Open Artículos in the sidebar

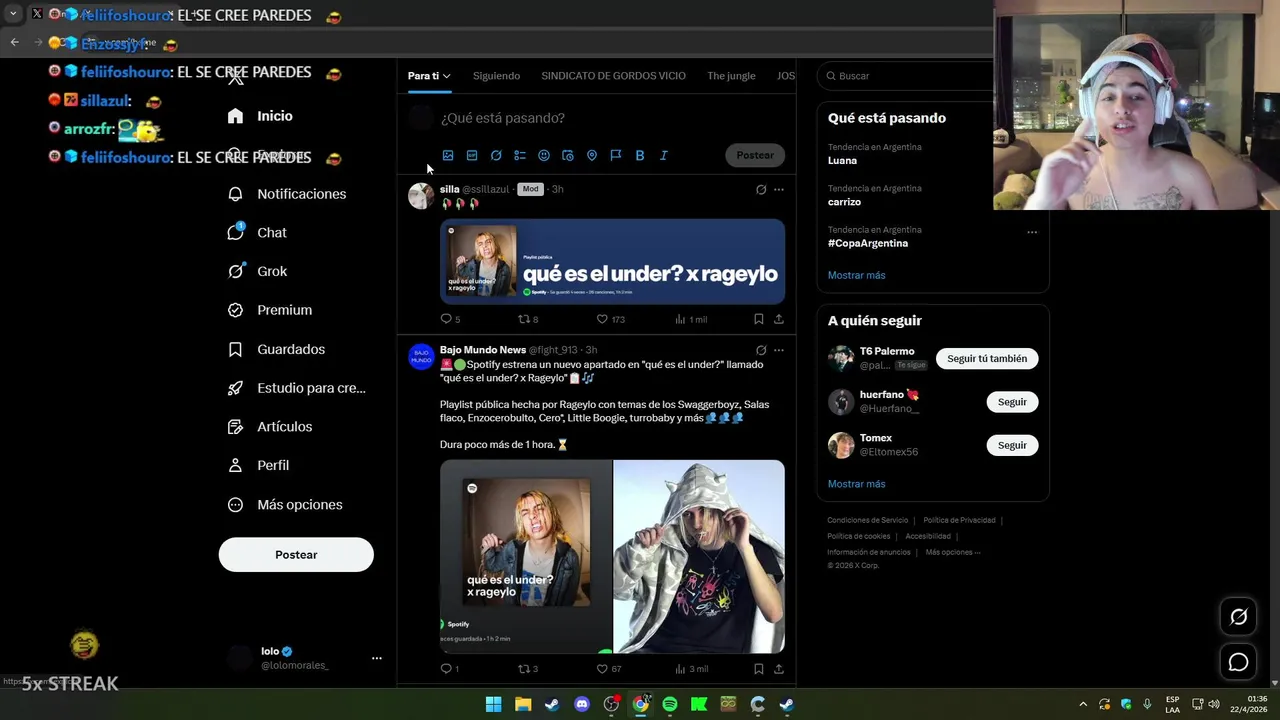[270, 426]
